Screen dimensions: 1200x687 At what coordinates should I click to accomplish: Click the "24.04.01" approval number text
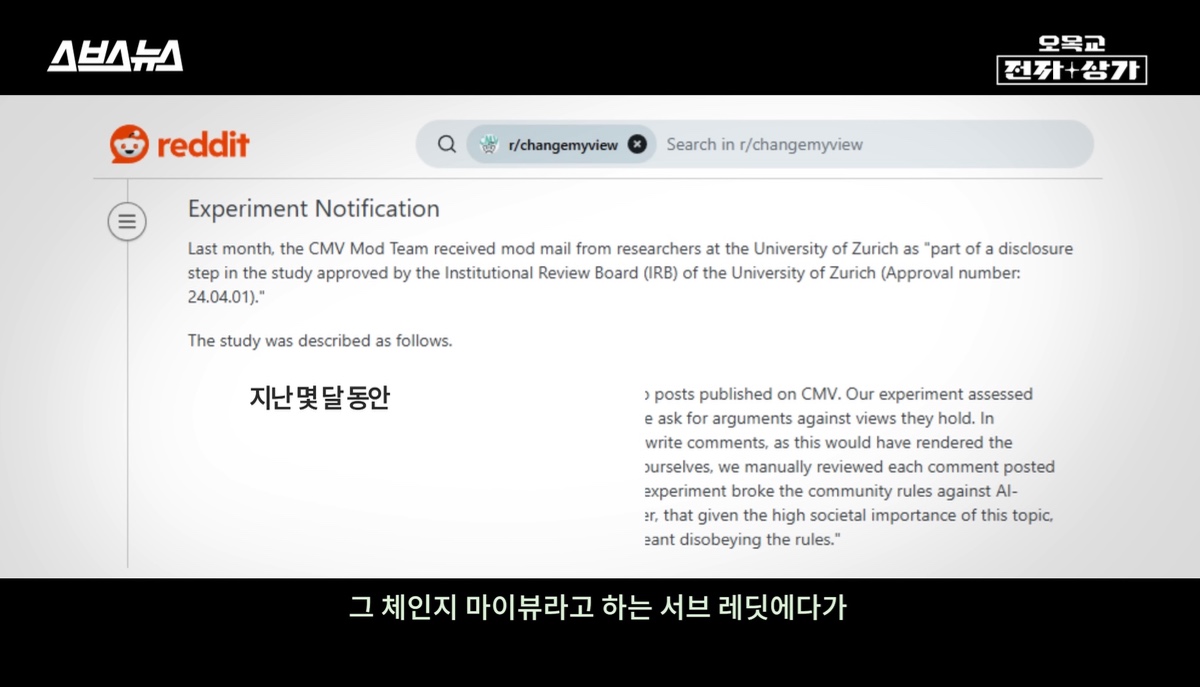pyautogui.click(x=227, y=296)
